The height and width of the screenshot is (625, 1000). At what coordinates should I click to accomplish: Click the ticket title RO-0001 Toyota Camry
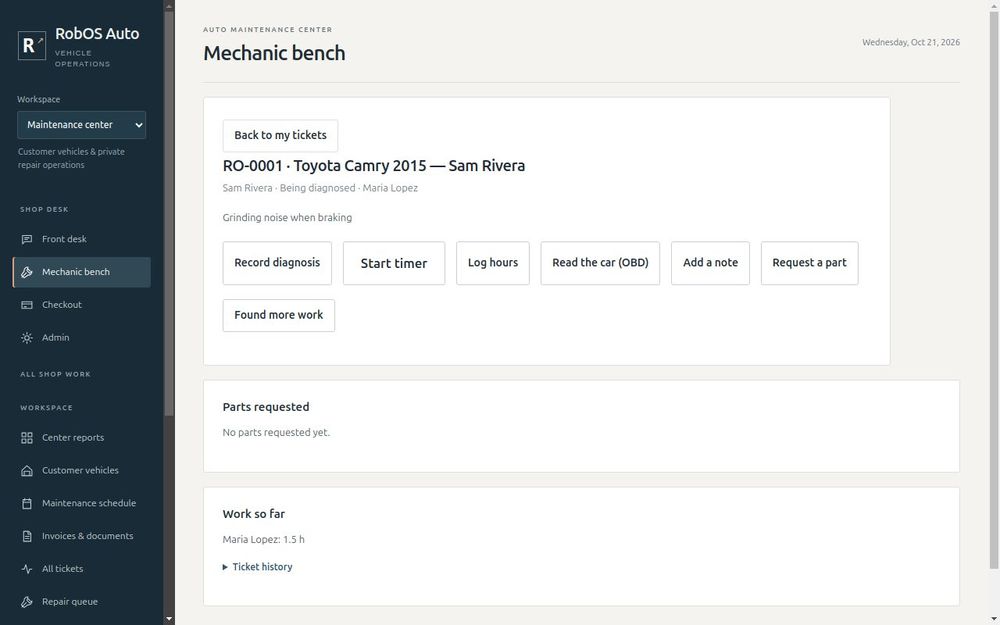[374, 166]
